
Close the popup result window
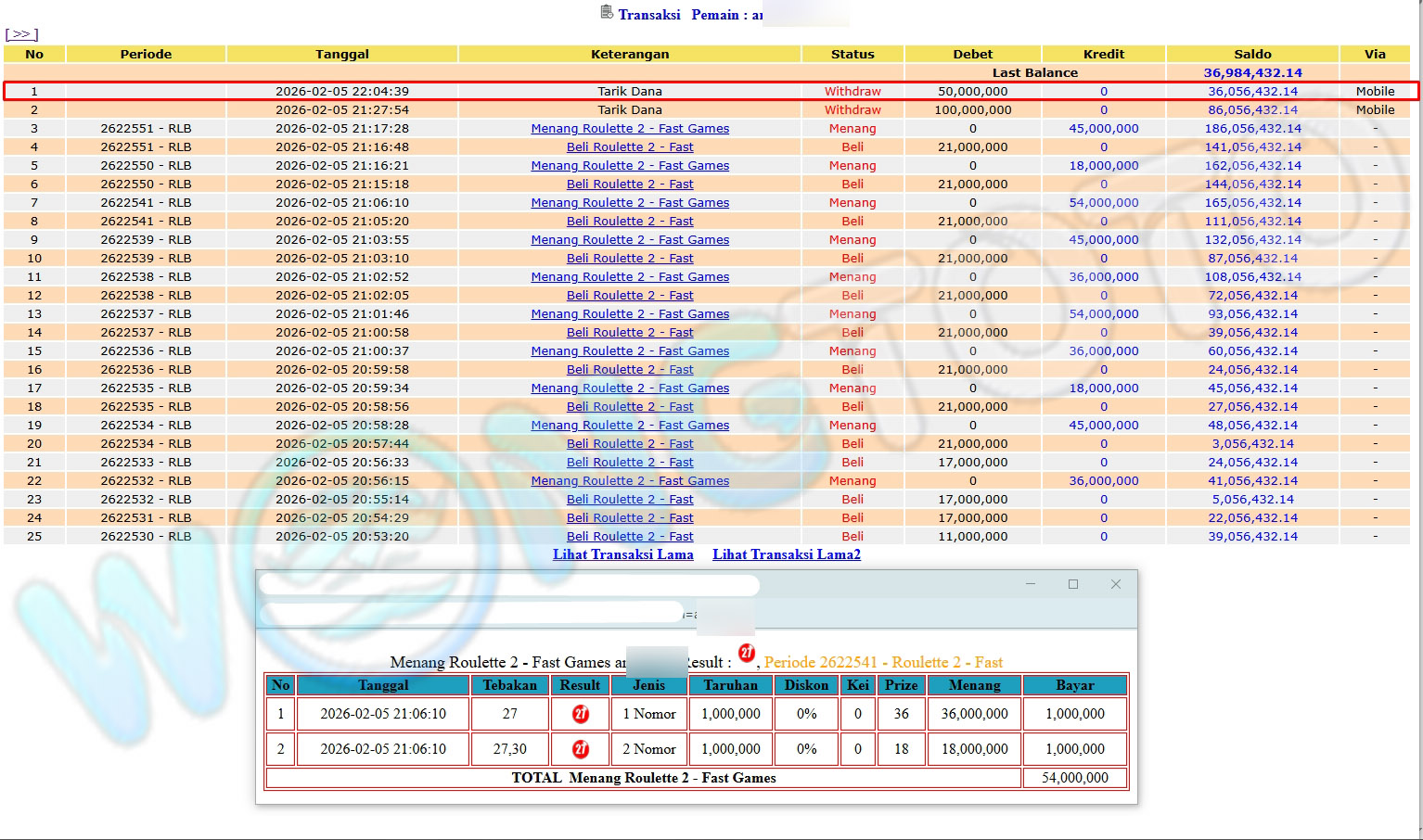pyautogui.click(x=1116, y=584)
